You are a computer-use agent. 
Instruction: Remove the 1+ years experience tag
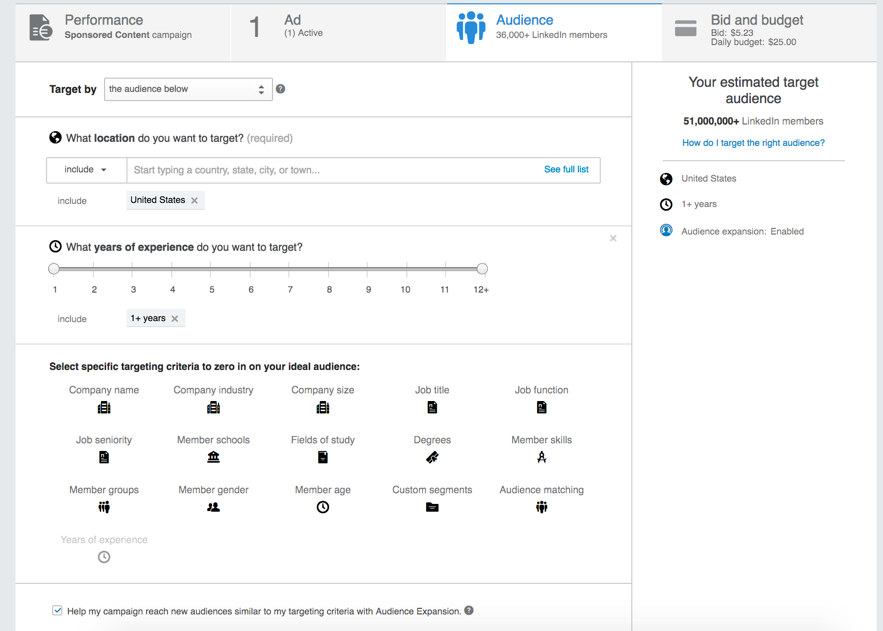(175, 319)
